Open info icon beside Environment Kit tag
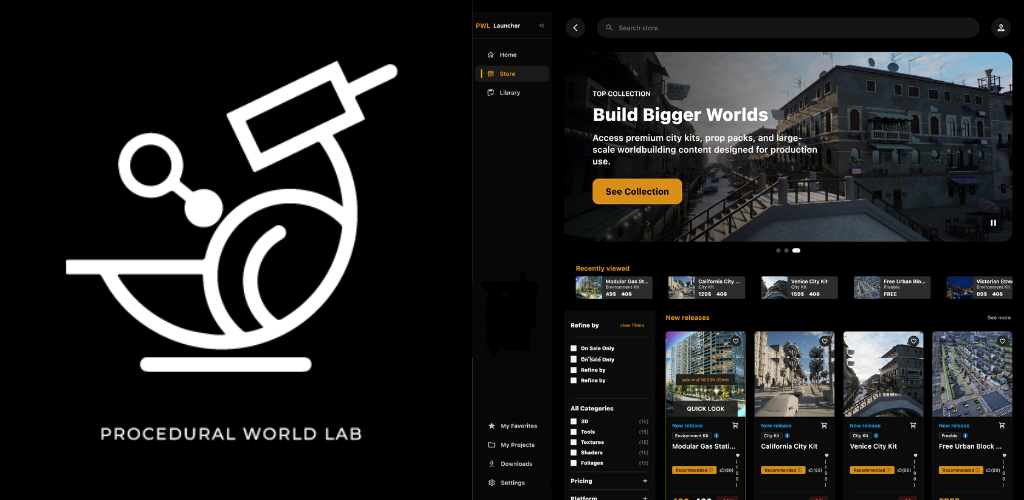The image size is (1024, 500). point(716,435)
